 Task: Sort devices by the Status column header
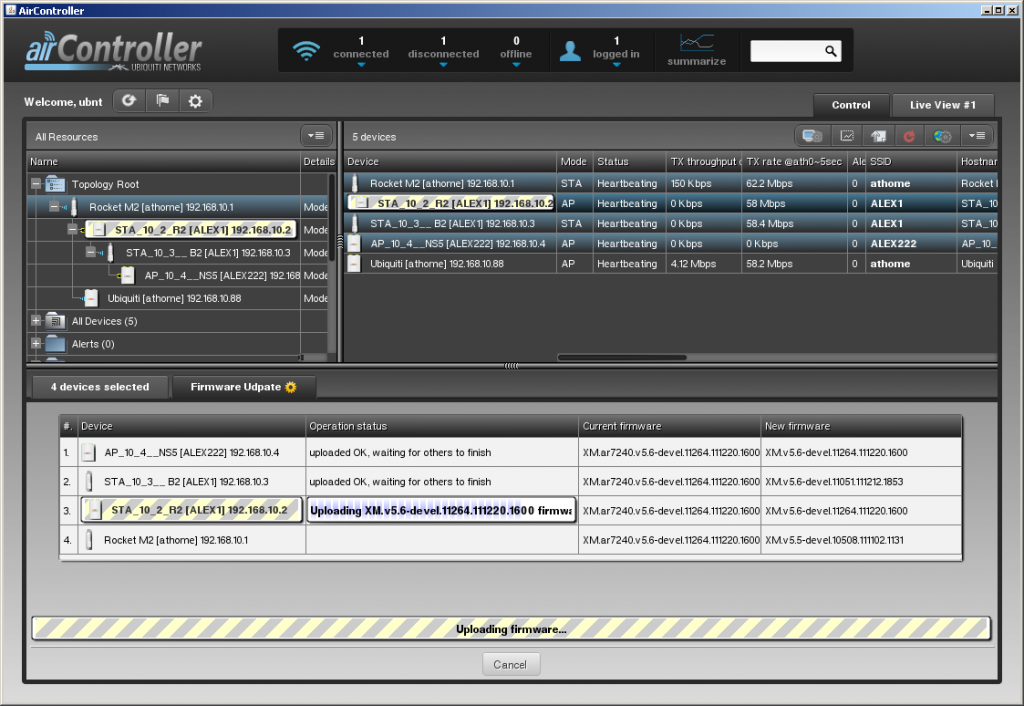pyautogui.click(x=629, y=161)
